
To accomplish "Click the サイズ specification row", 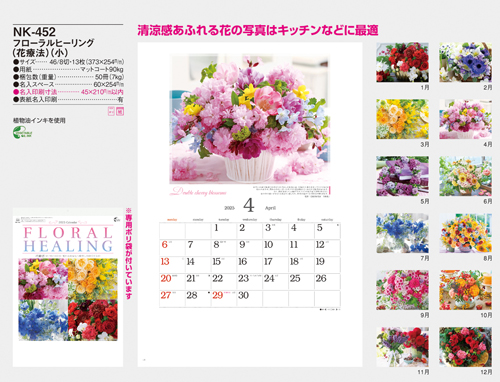I will tap(68, 62).
